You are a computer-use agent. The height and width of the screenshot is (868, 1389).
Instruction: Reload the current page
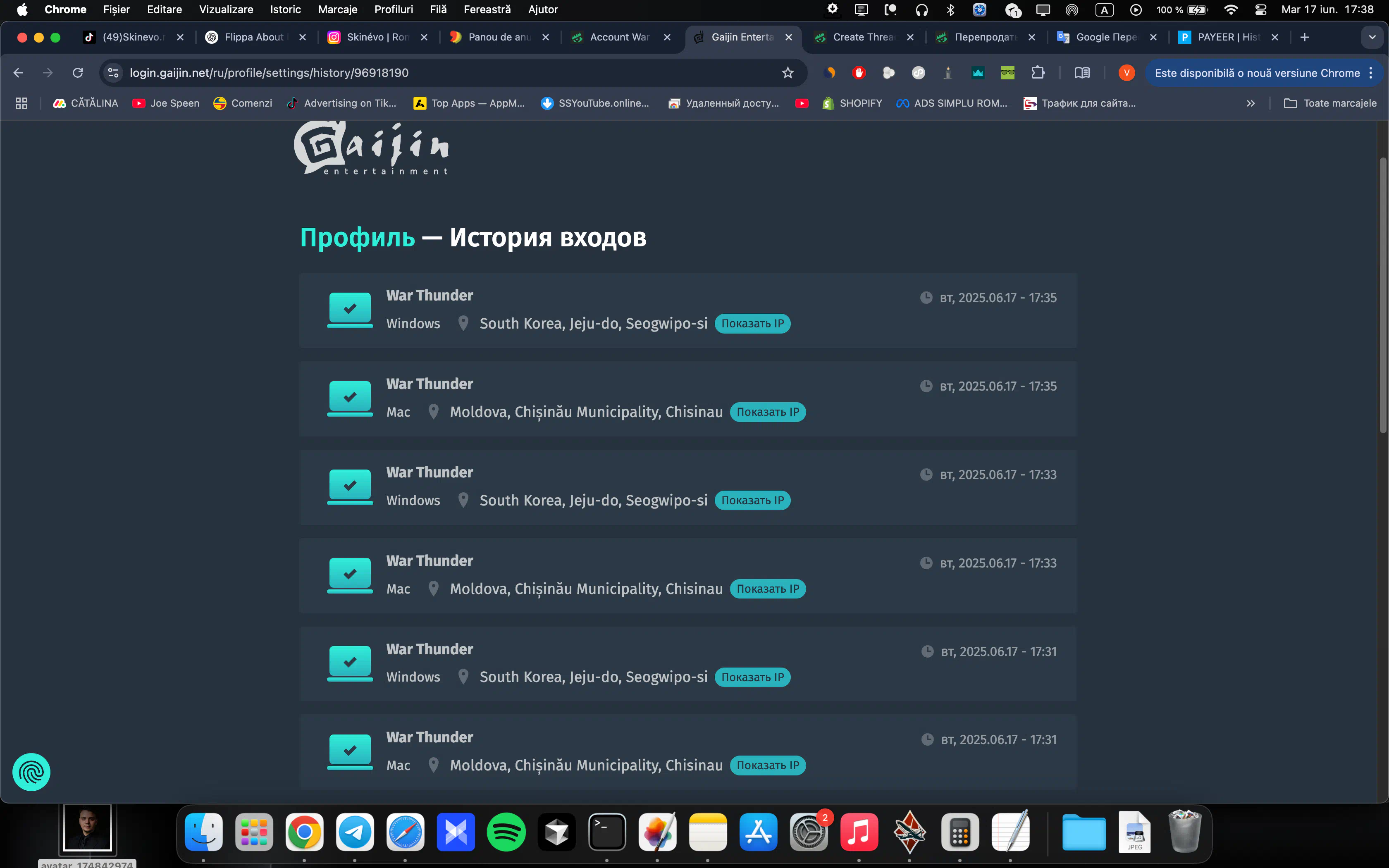[77, 73]
